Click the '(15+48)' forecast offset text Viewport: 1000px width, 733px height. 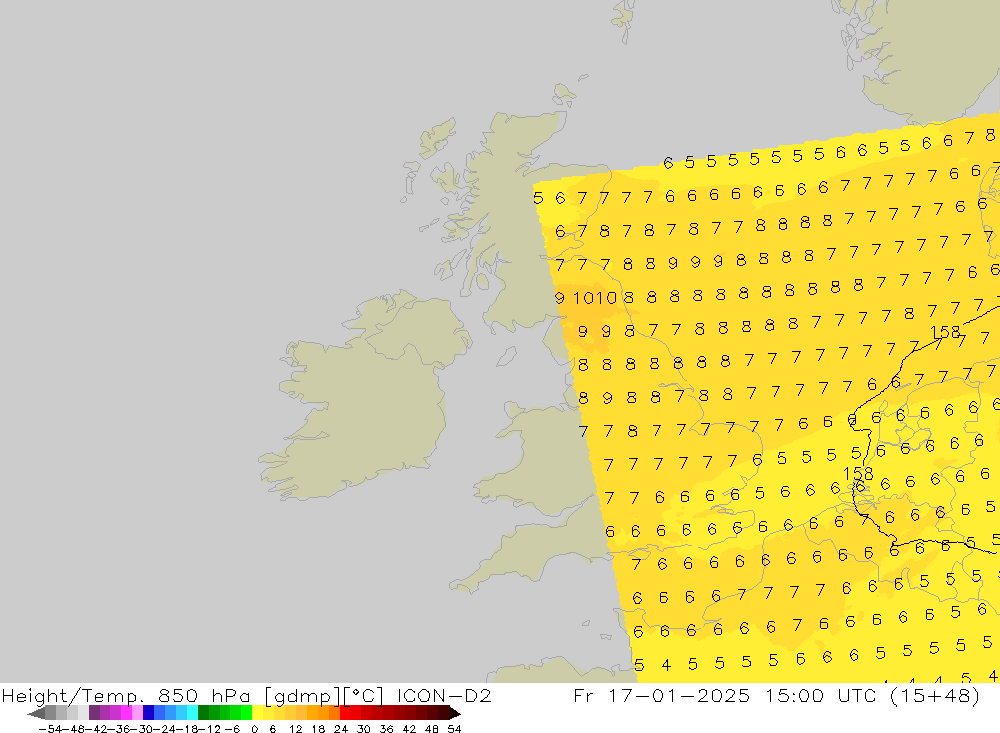click(x=937, y=695)
